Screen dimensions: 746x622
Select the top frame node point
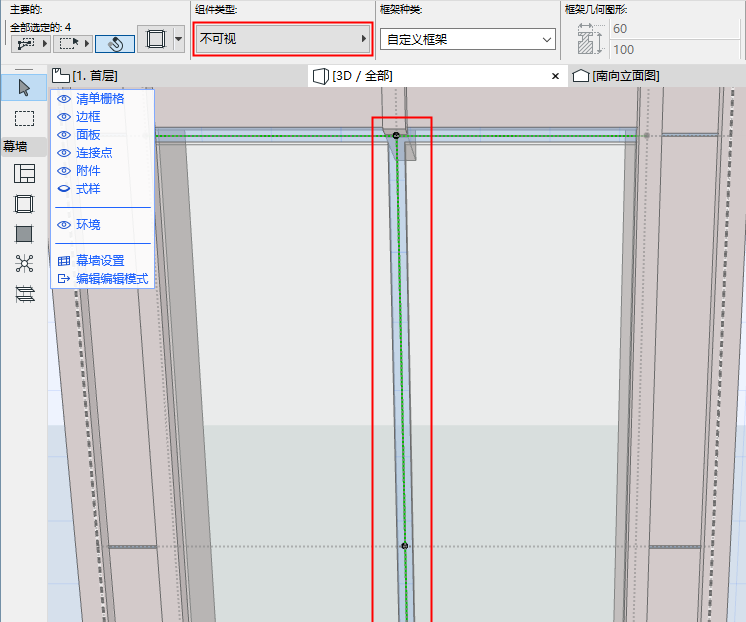point(396,136)
